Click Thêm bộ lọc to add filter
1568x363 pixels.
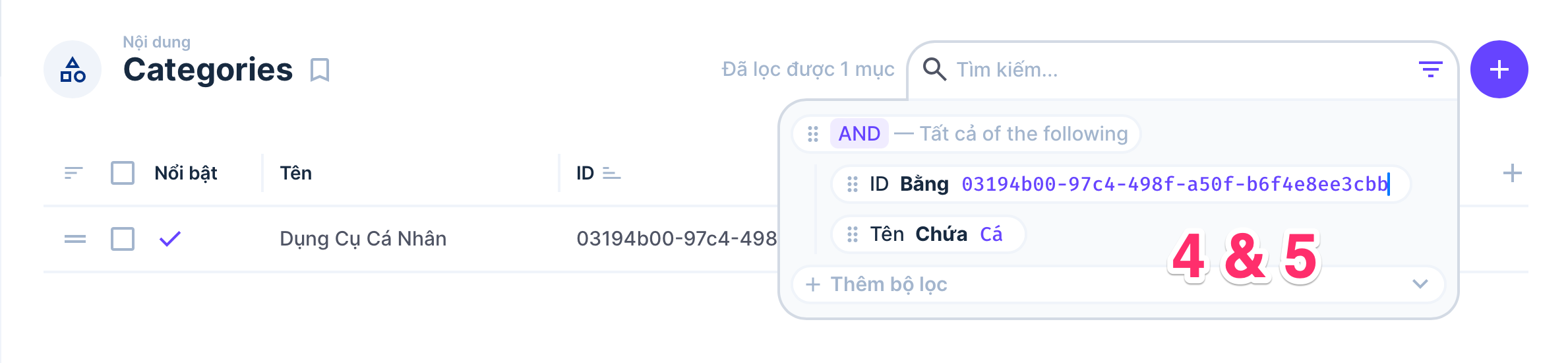[888, 284]
